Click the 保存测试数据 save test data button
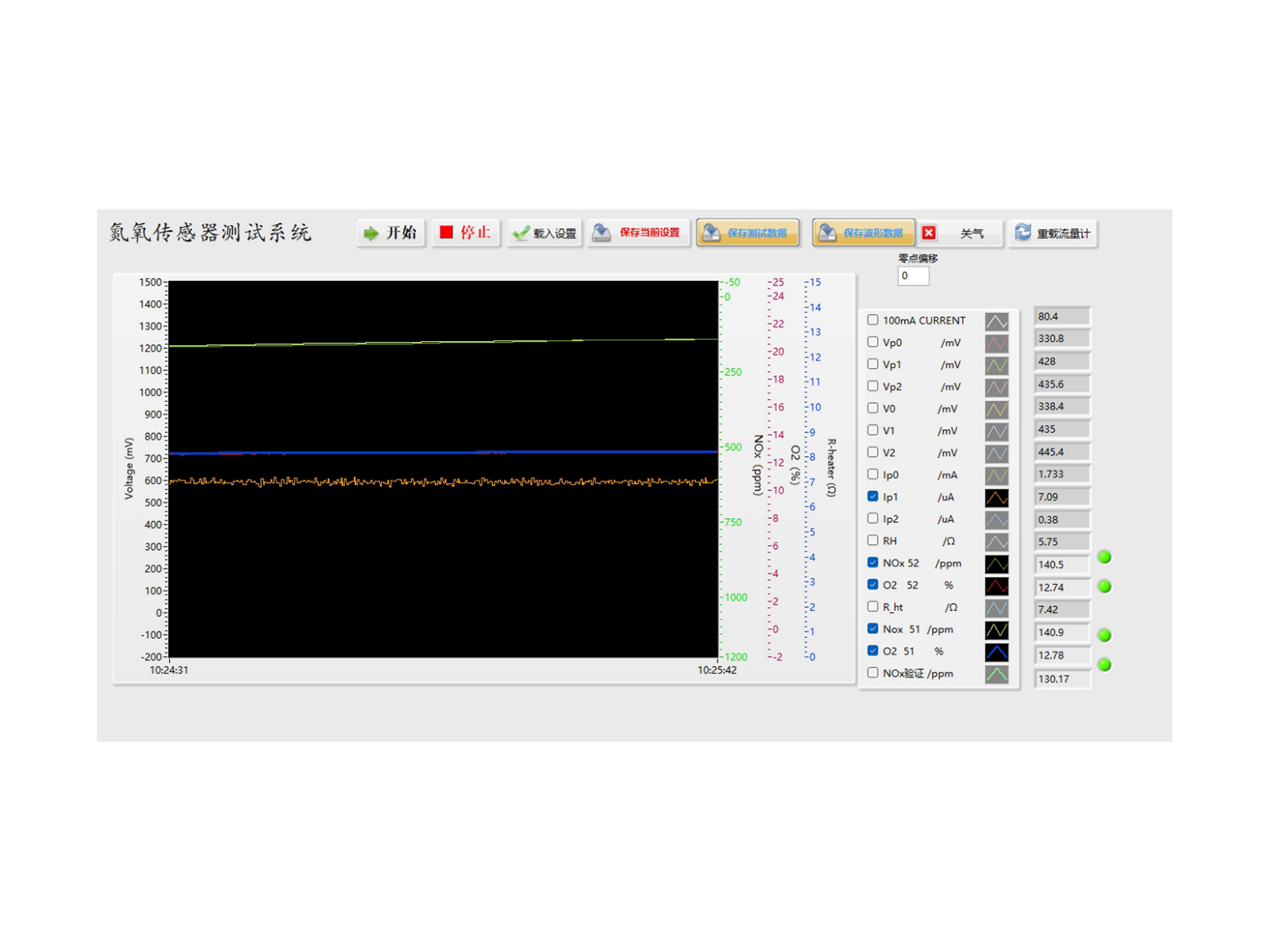The image size is (1270, 952). pos(748,232)
